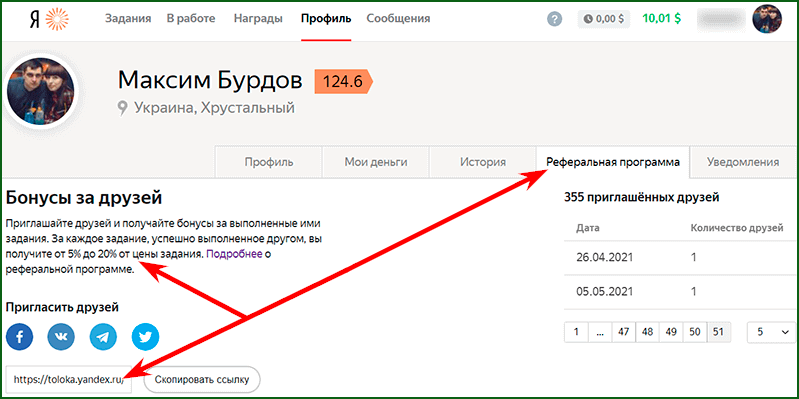Share invite via Telegram icon
The width and height of the screenshot is (799, 399).
(x=103, y=337)
